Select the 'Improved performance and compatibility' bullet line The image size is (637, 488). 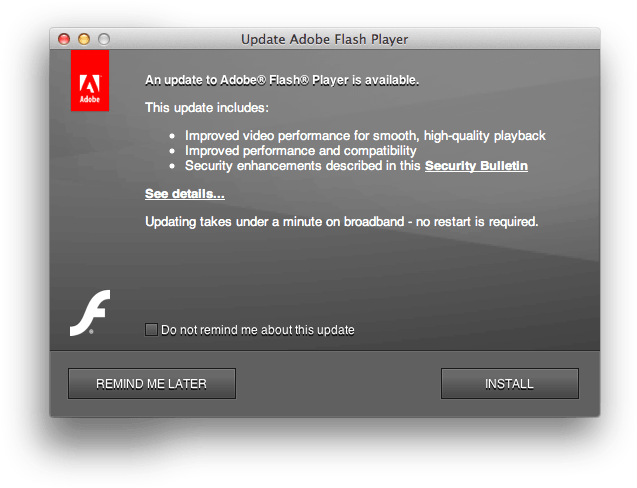click(301, 151)
